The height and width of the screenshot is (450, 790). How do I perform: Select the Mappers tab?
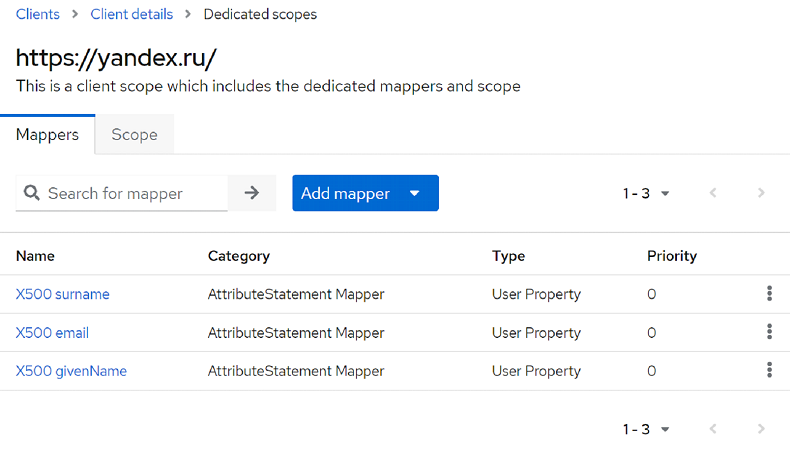[x=47, y=135]
